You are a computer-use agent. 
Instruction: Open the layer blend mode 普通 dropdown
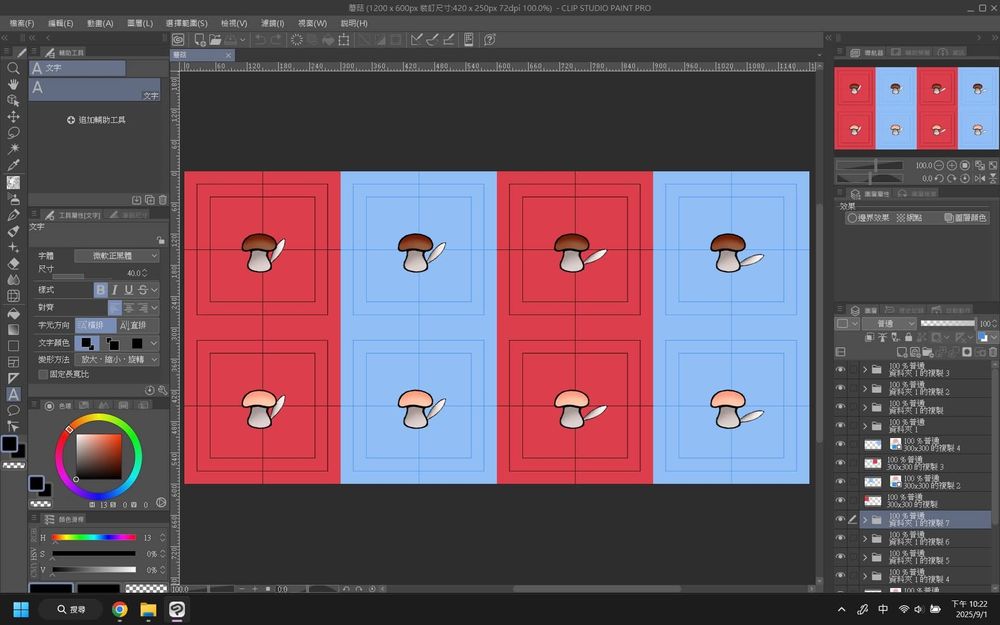[x=890, y=324]
